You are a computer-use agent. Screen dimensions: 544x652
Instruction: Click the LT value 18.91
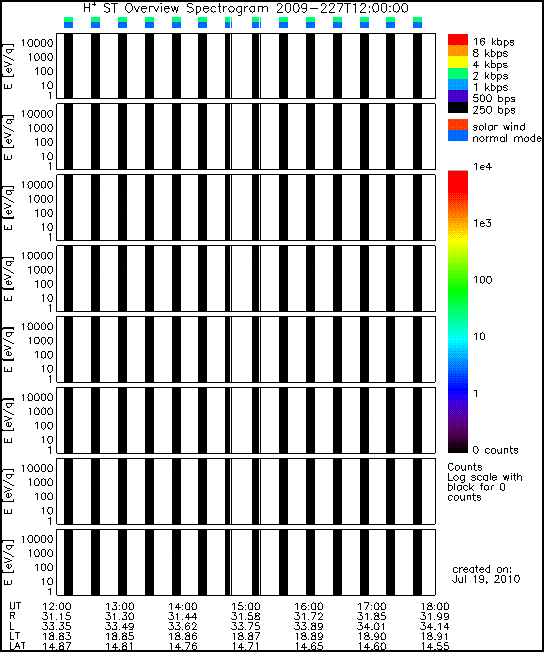(435, 636)
